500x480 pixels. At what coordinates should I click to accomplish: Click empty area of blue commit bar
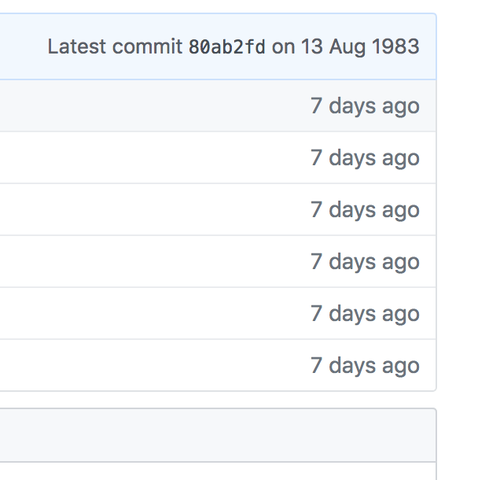tap(23, 47)
